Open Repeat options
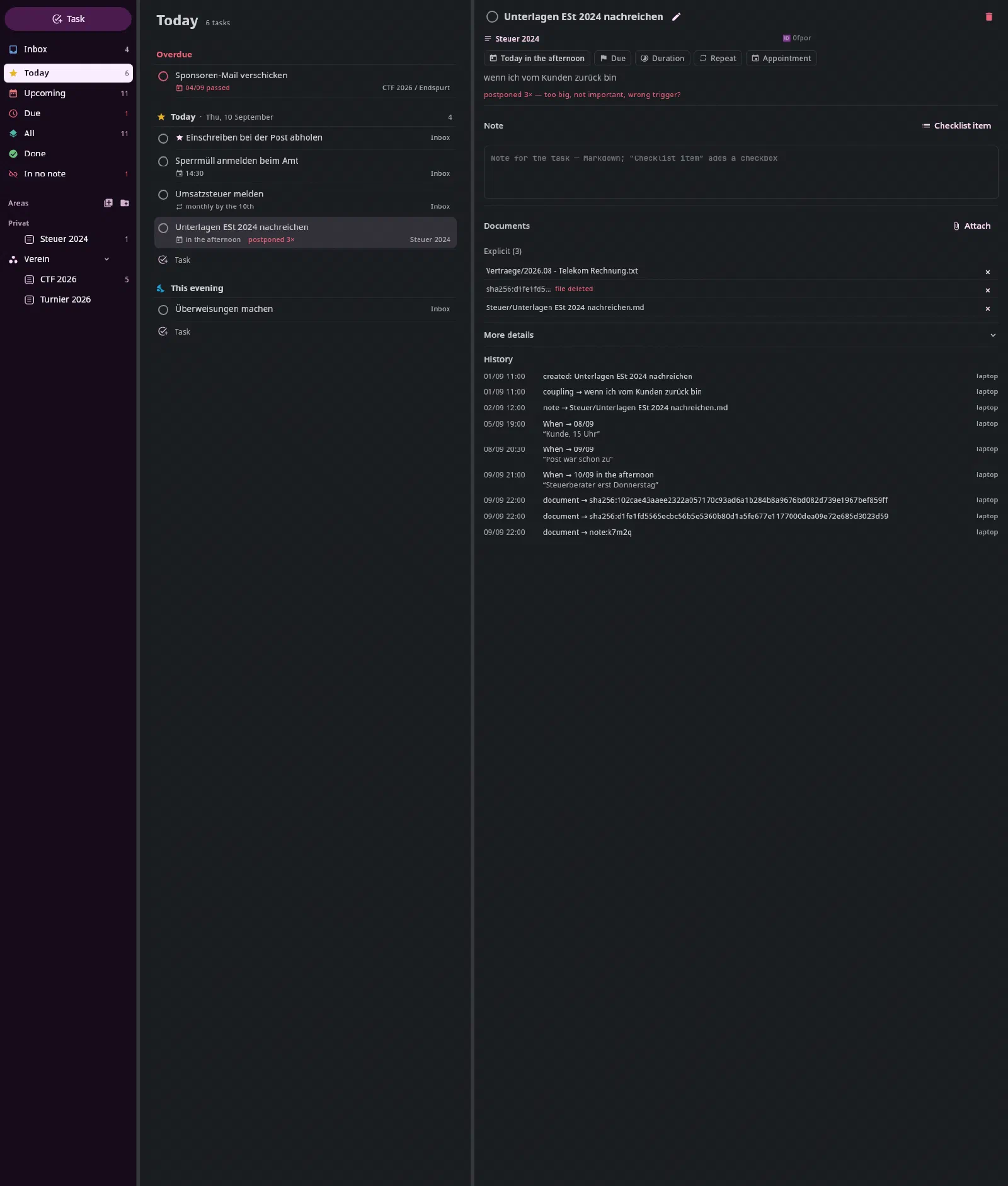This screenshot has width=1008, height=1186. (718, 59)
